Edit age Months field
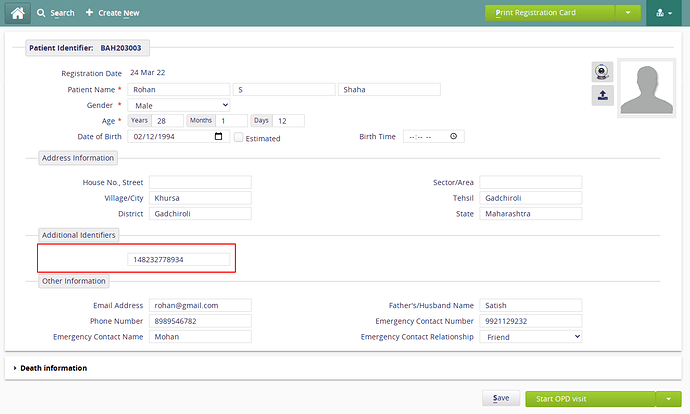Viewport: 690px width, 414px height. pyautogui.click(x=231, y=121)
